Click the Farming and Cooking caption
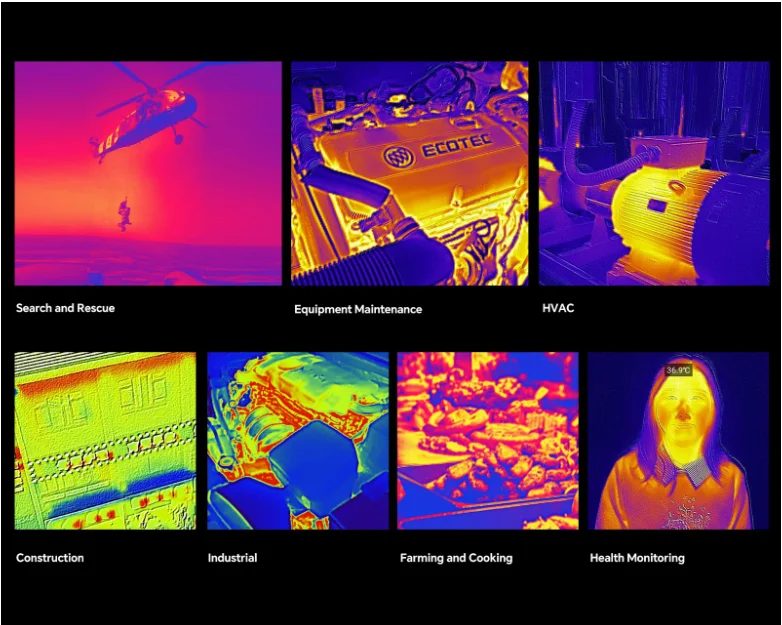Image resolution: width=782 pixels, height=625 pixels. [456, 558]
